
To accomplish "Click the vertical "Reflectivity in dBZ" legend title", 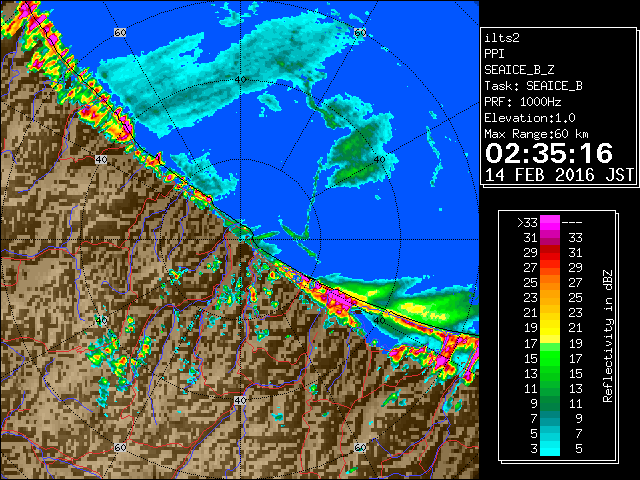I will click(x=607, y=336).
